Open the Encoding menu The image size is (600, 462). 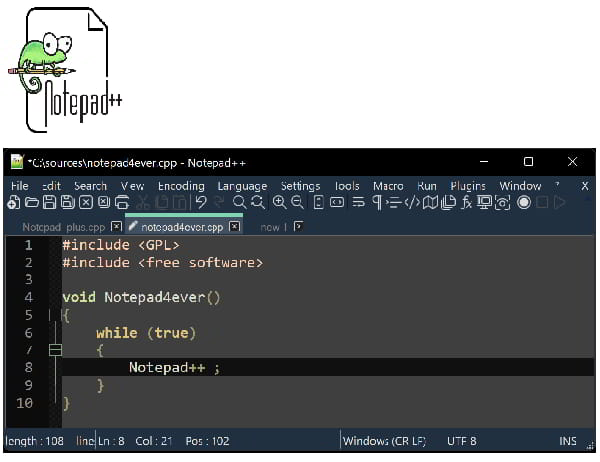pyautogui.click(x=181, y=186)
